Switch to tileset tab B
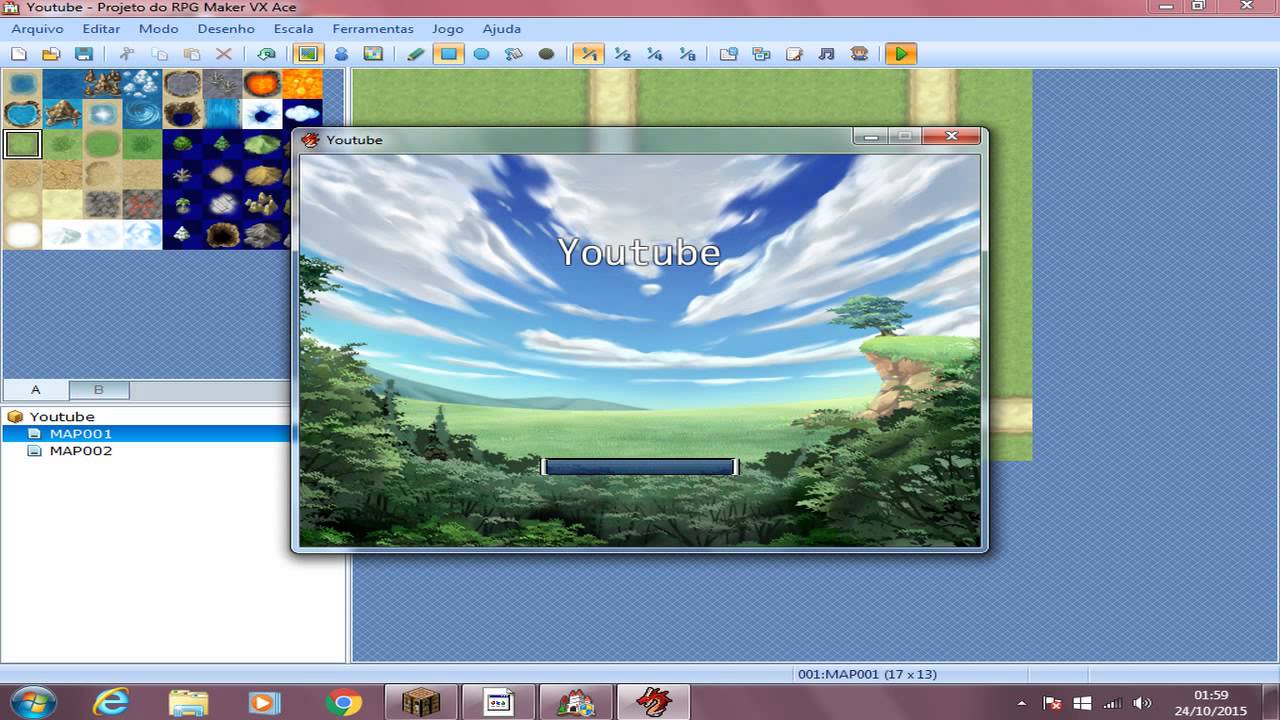 [99, 390]
